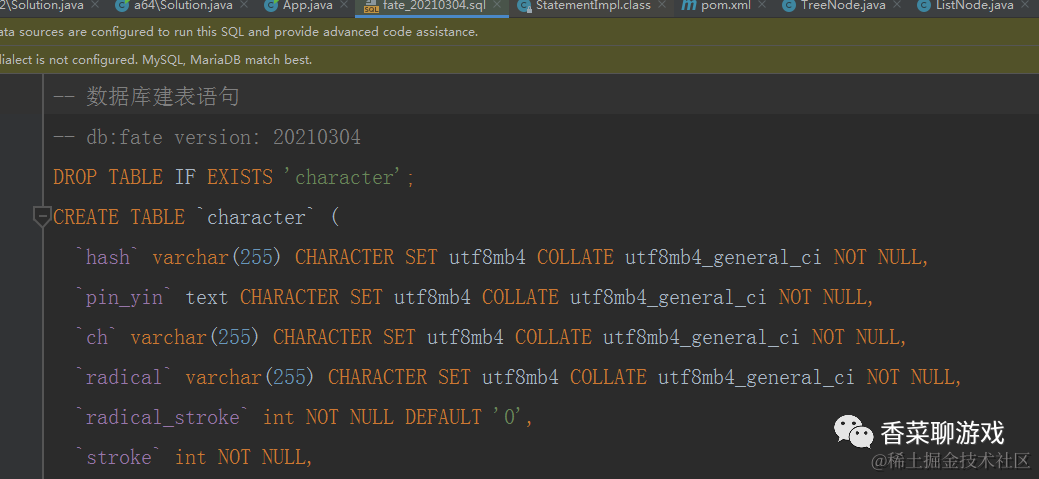Select the fate_20210304.sql tab
Viewport: 1039px width, 479px height.
tap(433, 6)
